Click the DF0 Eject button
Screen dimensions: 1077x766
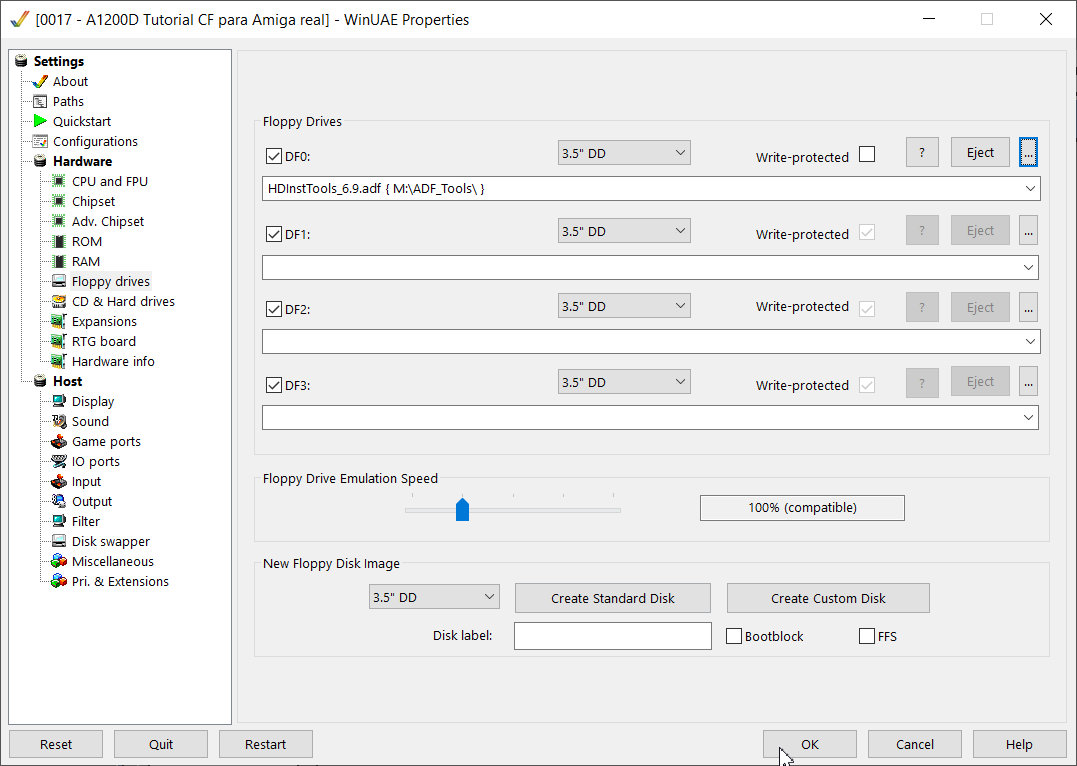click(980, 152)
